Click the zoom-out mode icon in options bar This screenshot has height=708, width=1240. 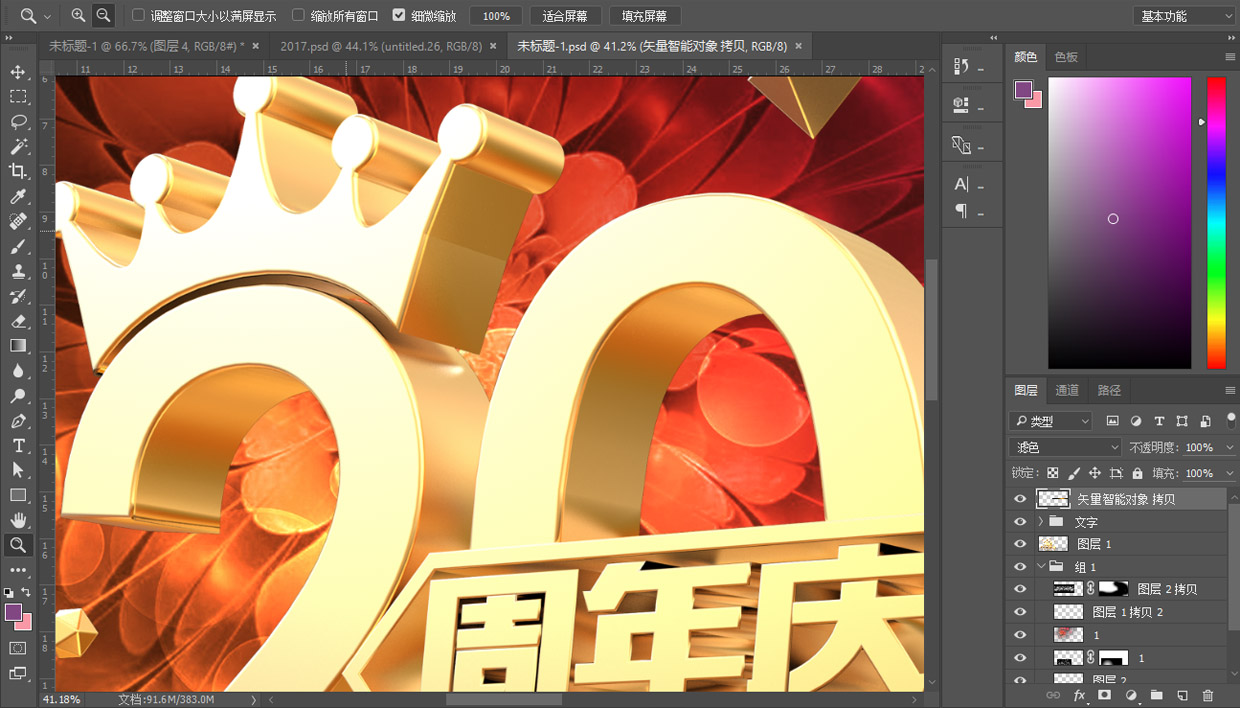click(x=103, y=16)
